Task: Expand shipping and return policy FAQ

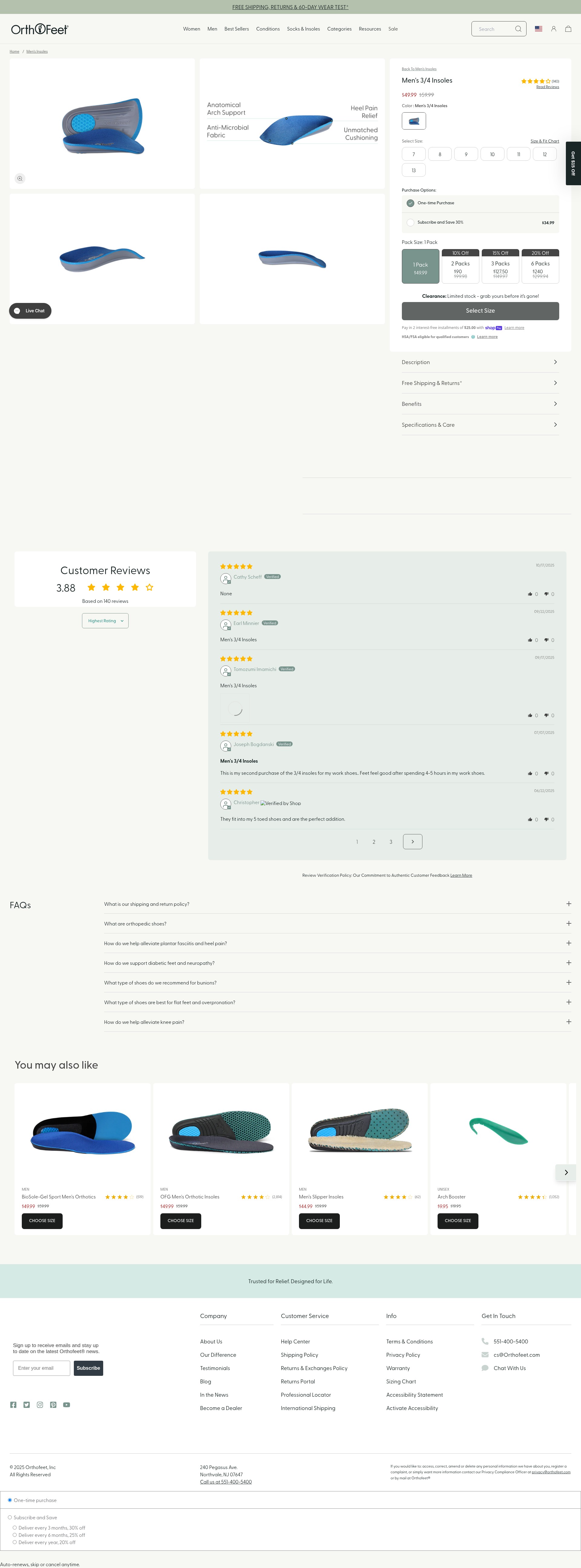Action: pyautogui.click(x=338, y=904)
